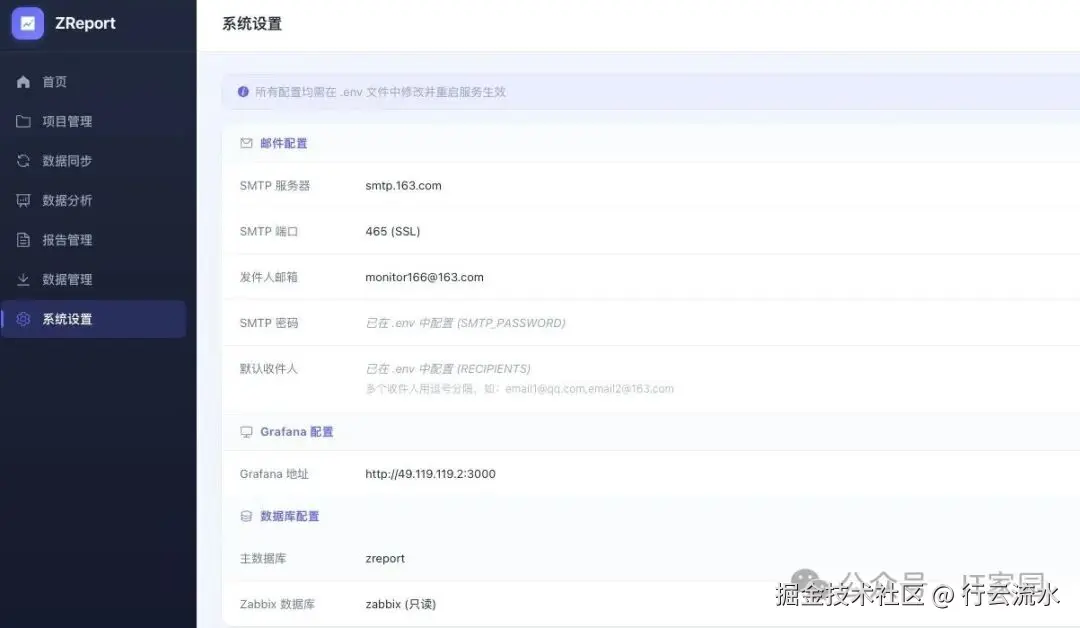Image resolution: width=1080 pixels, height=628 pixels.
Task: Click the monitor icon next to Grafana 配置
Action: [x=246, y=432]
